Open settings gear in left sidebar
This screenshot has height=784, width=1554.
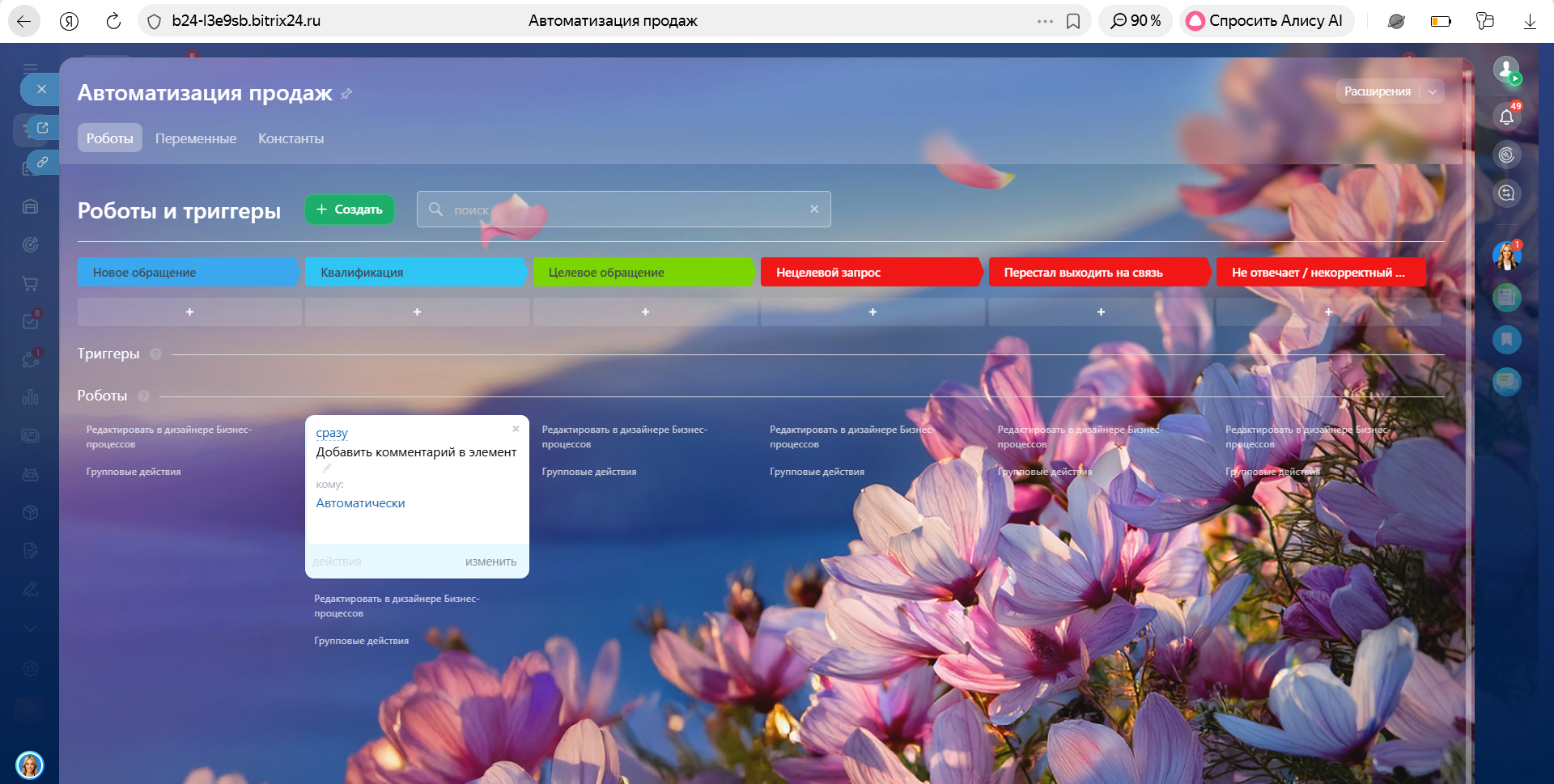[30, 668]
